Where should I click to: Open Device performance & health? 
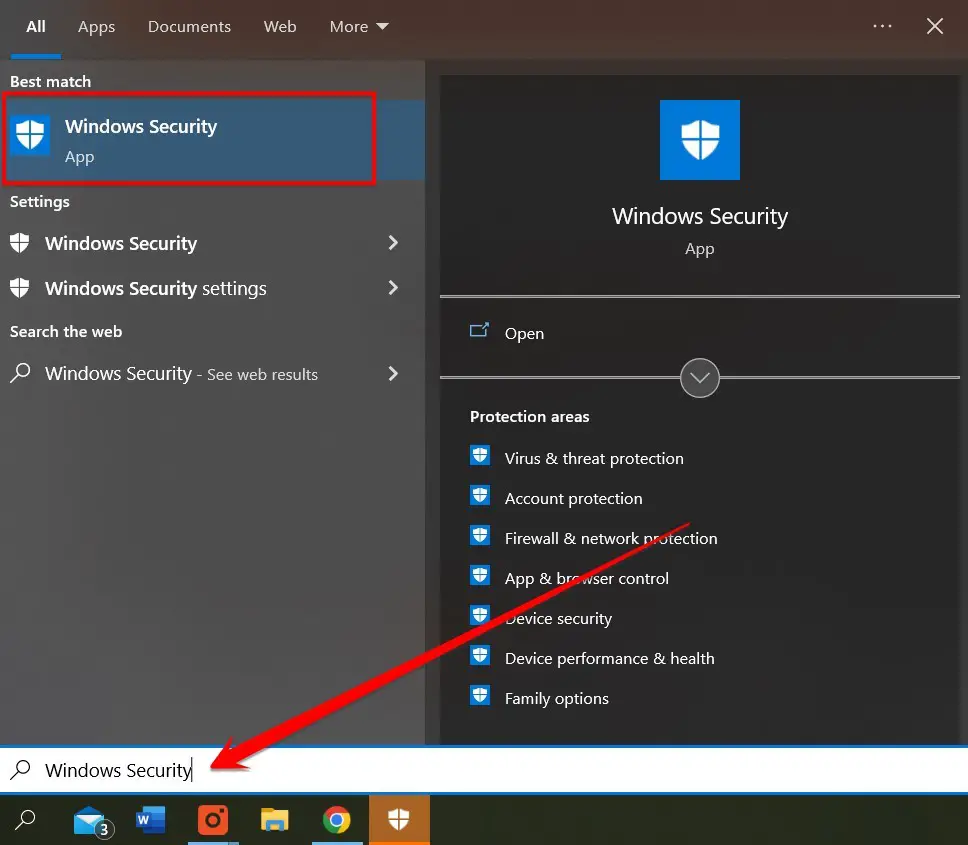609,659
